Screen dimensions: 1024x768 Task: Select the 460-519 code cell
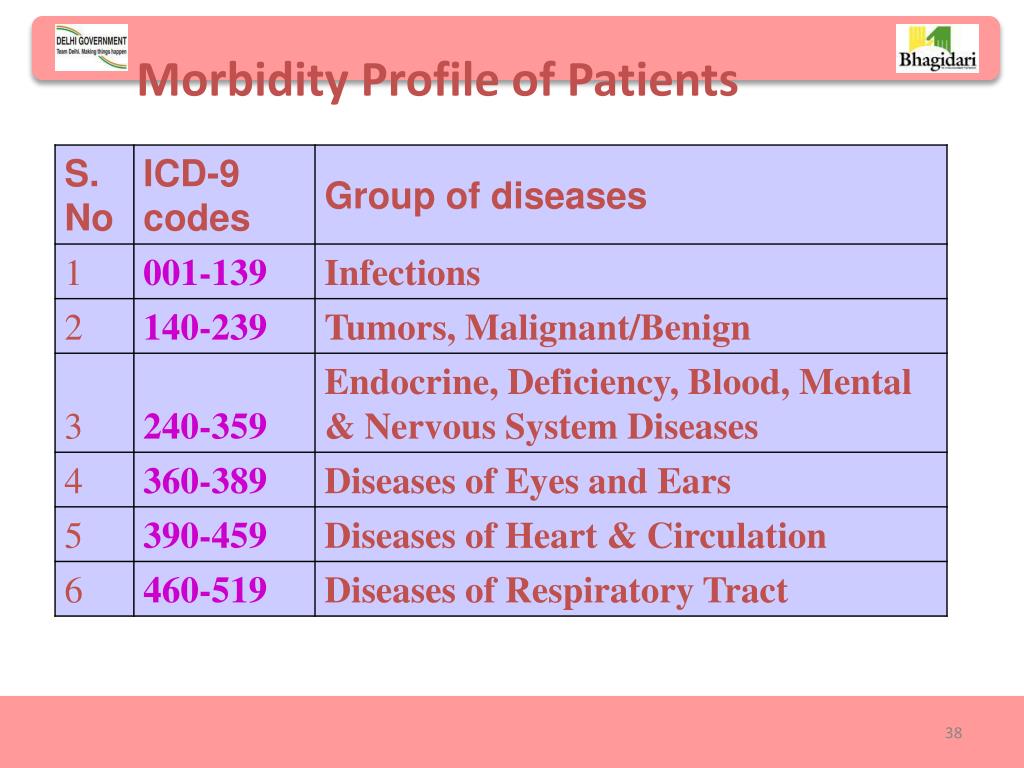[205, 590]
